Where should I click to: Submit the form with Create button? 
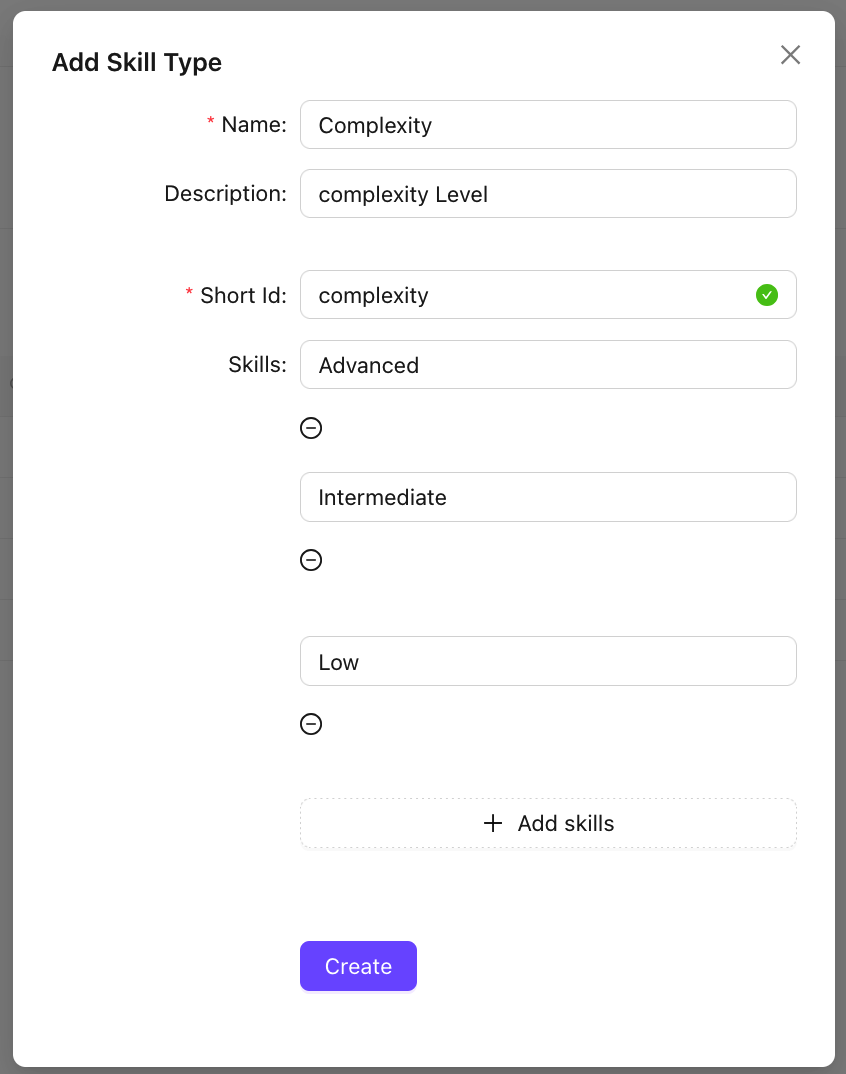(358, 966)
